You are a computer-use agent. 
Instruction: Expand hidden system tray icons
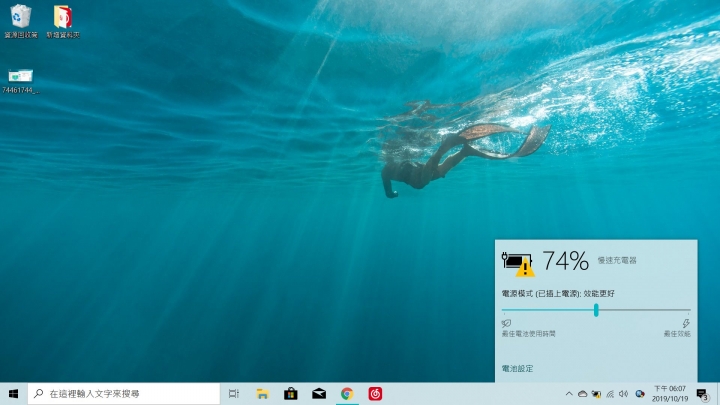[x=569, y=394]
